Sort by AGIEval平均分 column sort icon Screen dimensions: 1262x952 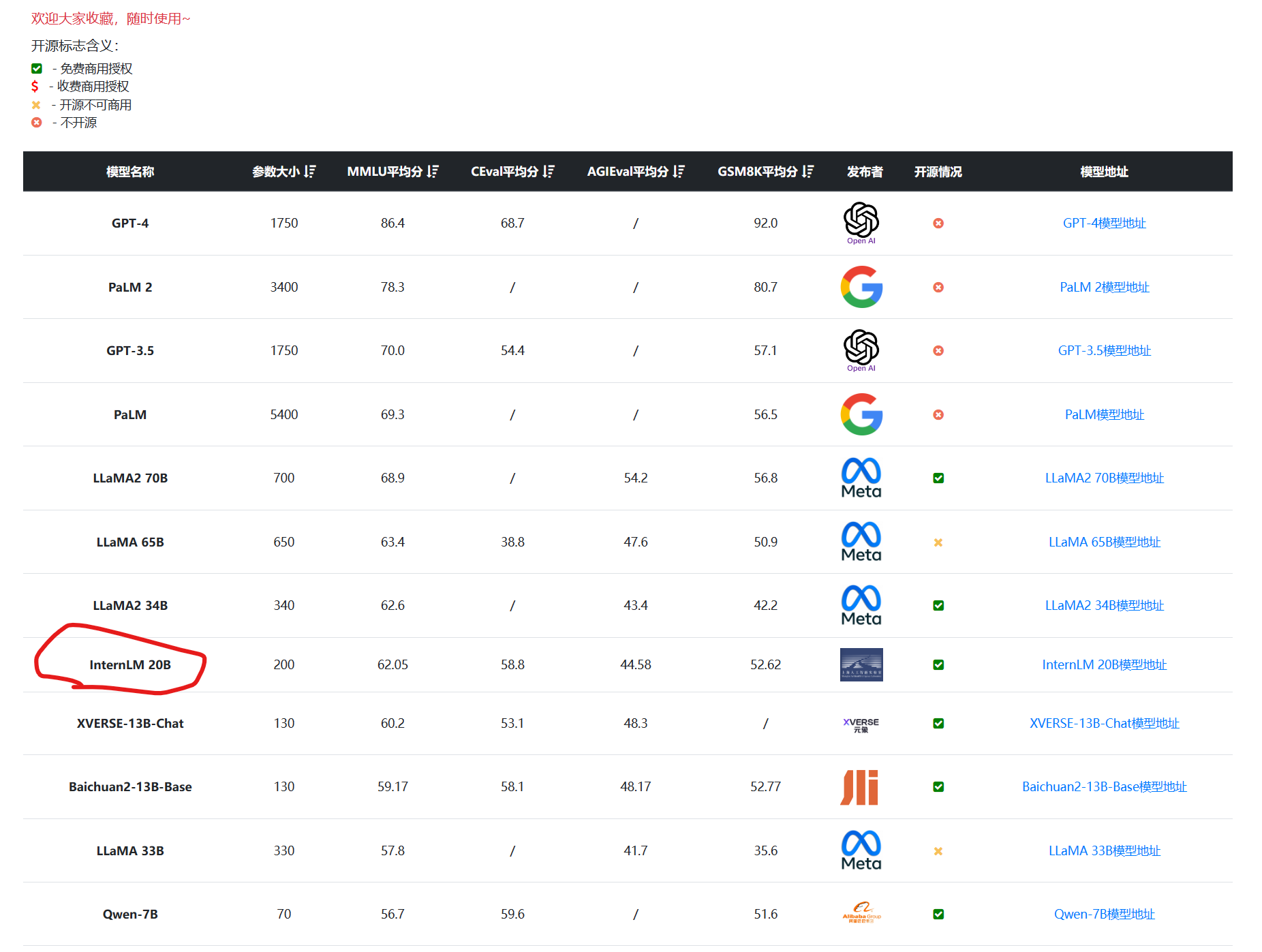[x=679, y=172]
